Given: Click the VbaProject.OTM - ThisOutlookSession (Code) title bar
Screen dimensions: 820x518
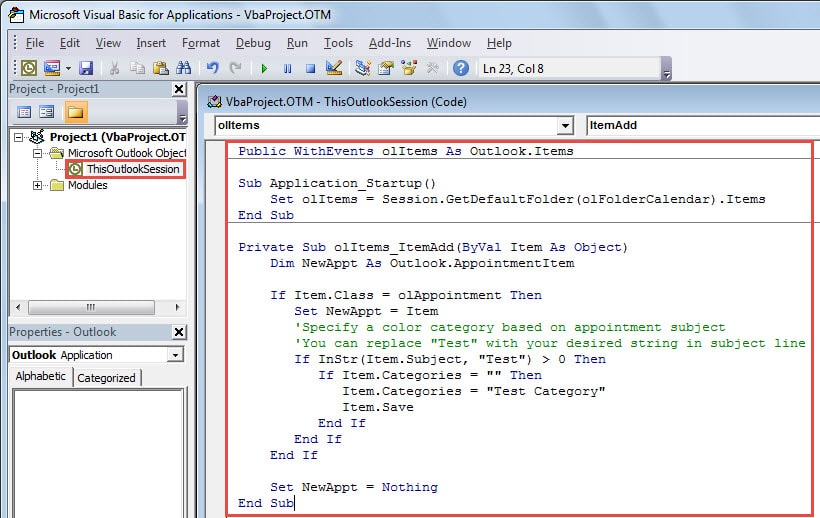Looking at the screenshot, I should coord(508,101).
